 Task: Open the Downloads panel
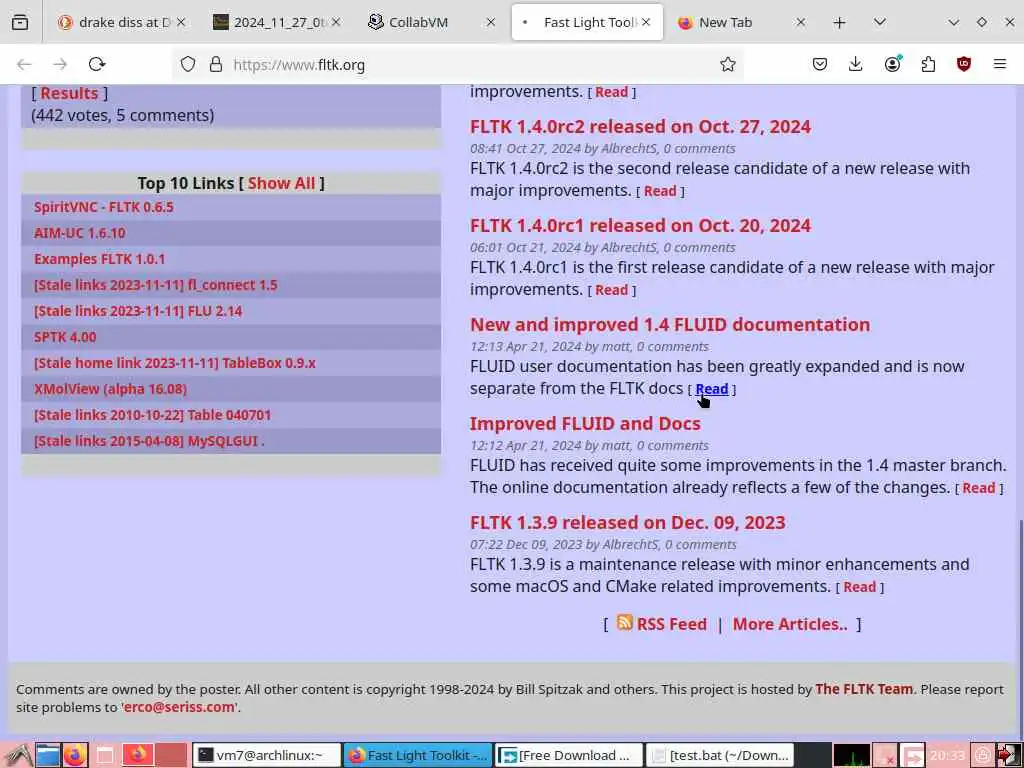[x=856, y=64]
